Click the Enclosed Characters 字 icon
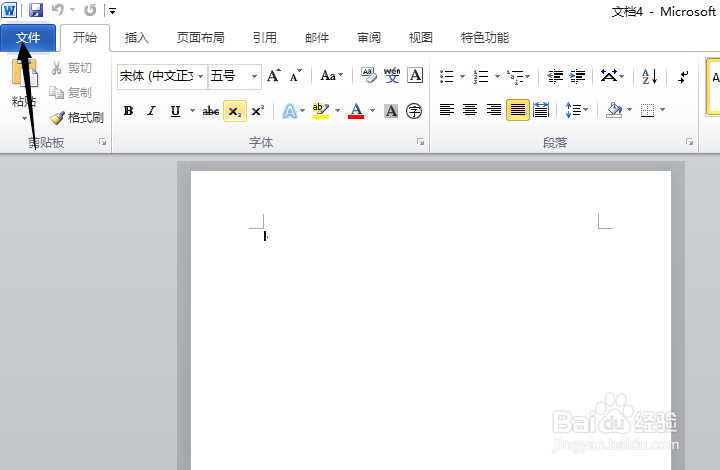 click(414, 111)
